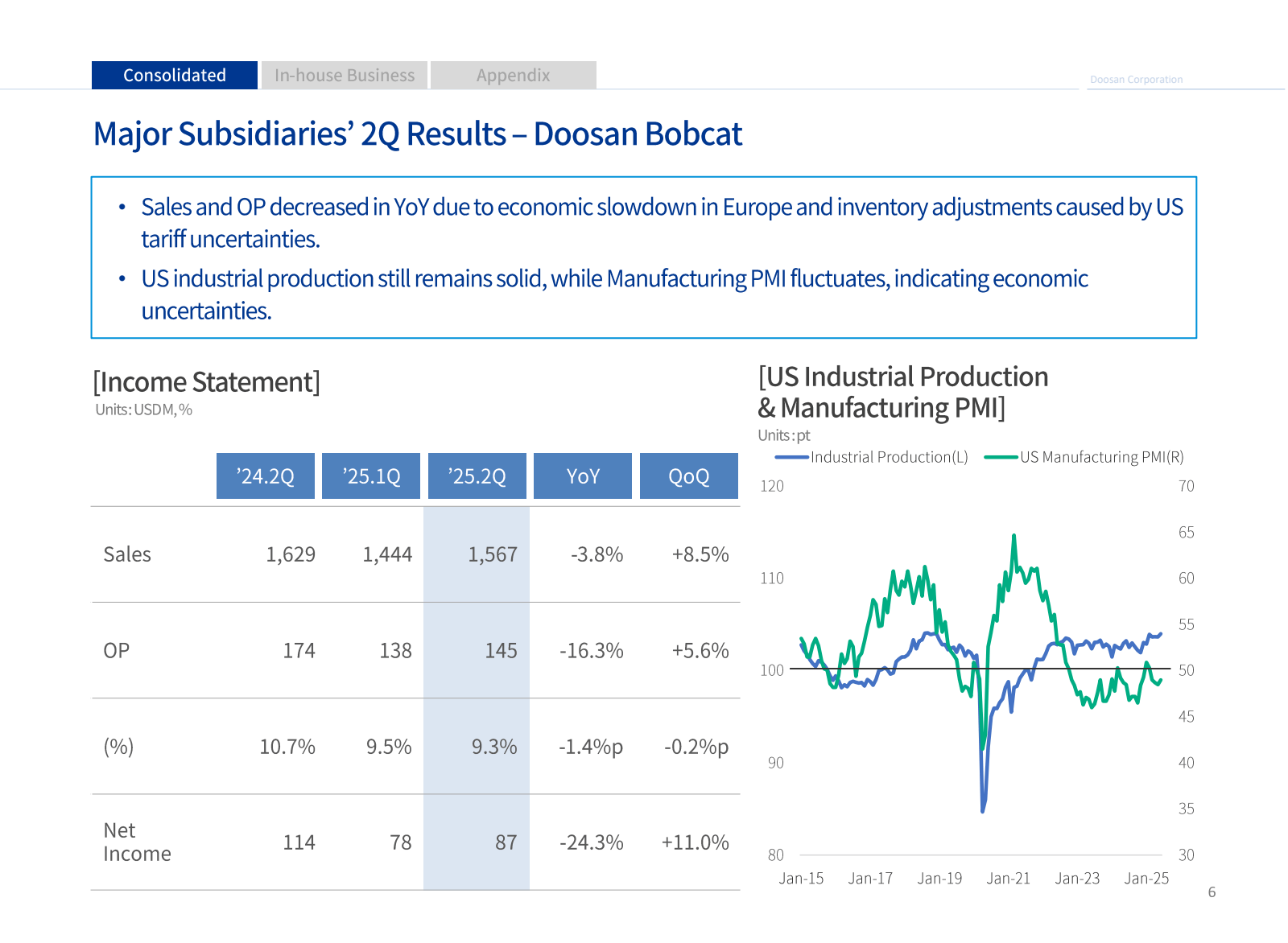Select the margin change -1.4%p
This screenshot has width=1288, height=943.
(591, 747)
